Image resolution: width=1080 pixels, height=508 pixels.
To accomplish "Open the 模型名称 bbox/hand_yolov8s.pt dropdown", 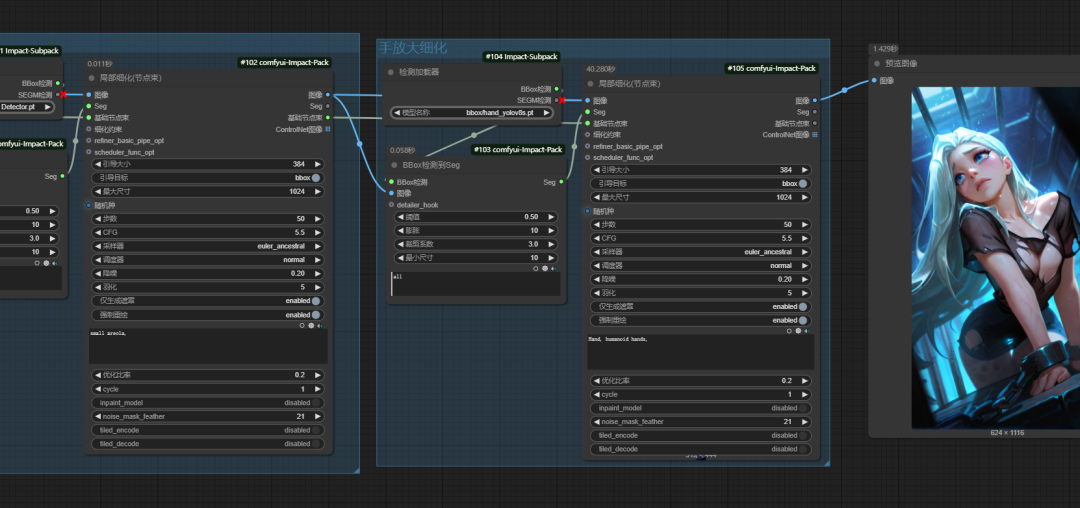I will [x=473, y=112].
